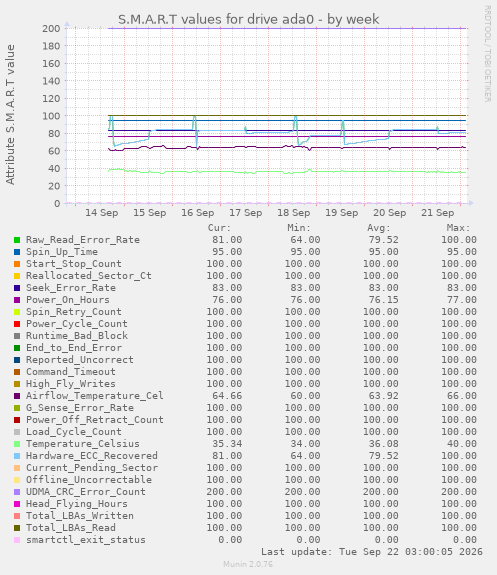Click the Max: column header
The height and width of the screenshot is (575, 497).
458,228
